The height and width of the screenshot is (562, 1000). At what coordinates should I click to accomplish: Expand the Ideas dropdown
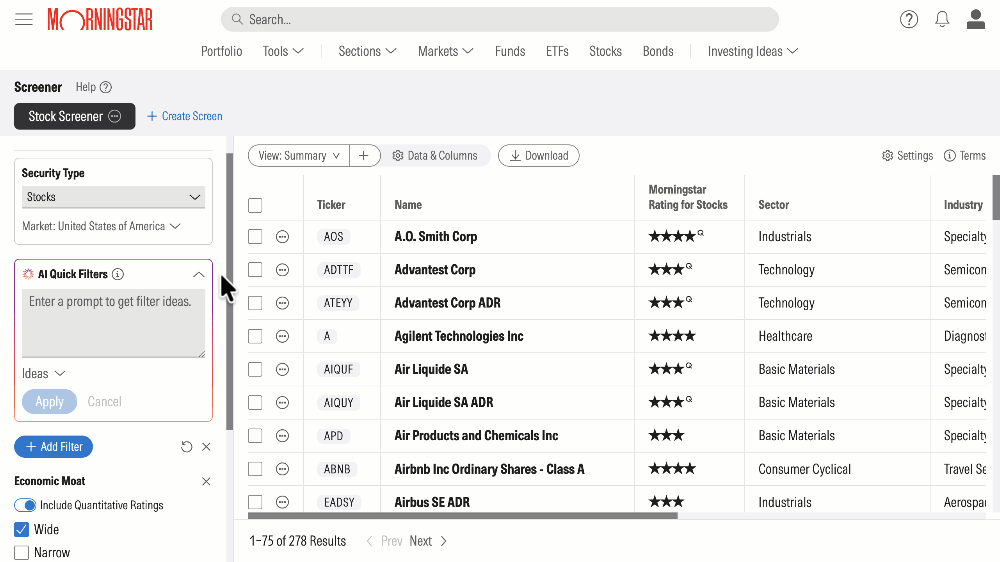tap(43, 374)
